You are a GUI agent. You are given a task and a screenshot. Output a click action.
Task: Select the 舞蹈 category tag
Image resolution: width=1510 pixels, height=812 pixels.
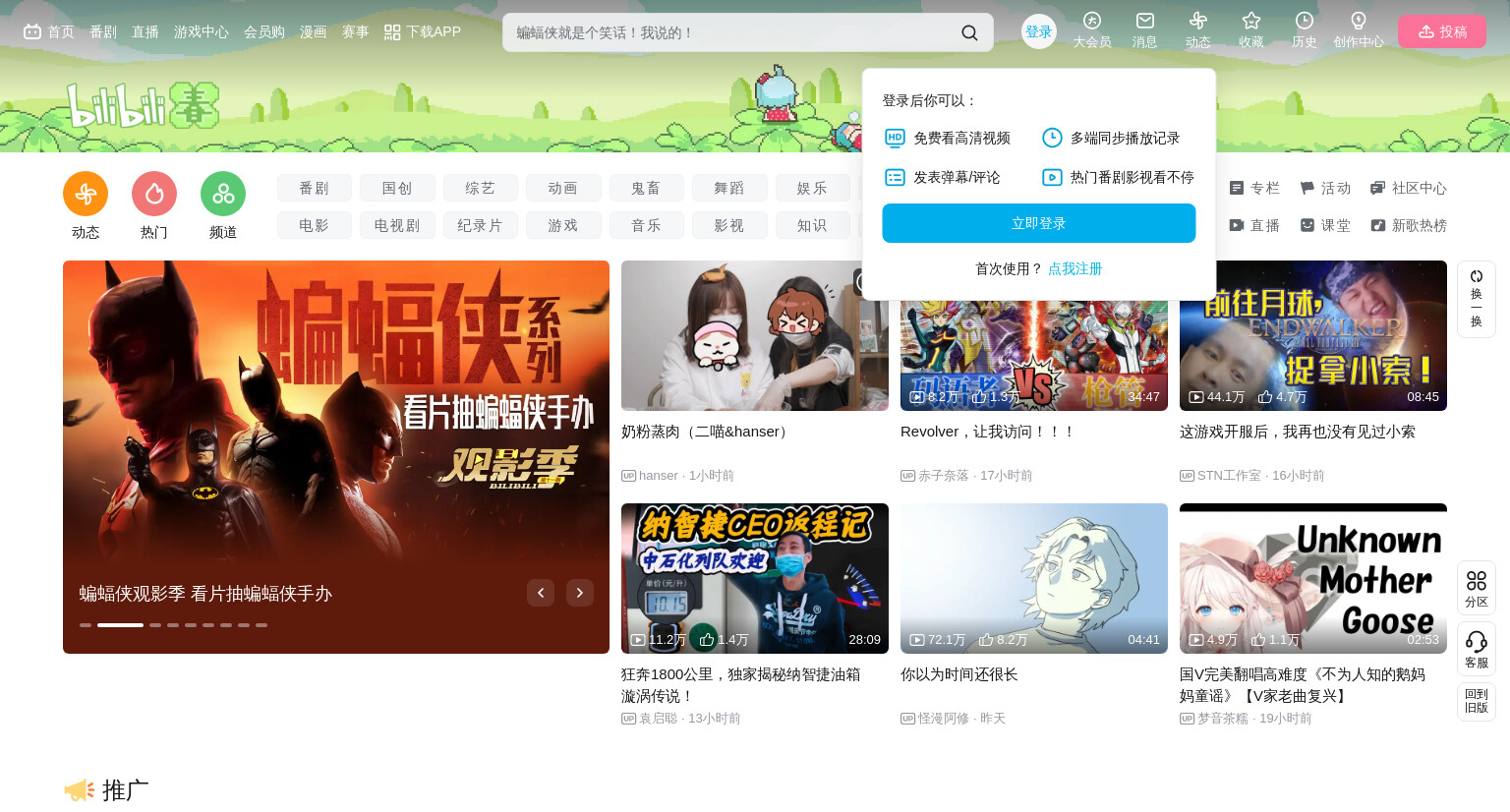coord(729,188)
